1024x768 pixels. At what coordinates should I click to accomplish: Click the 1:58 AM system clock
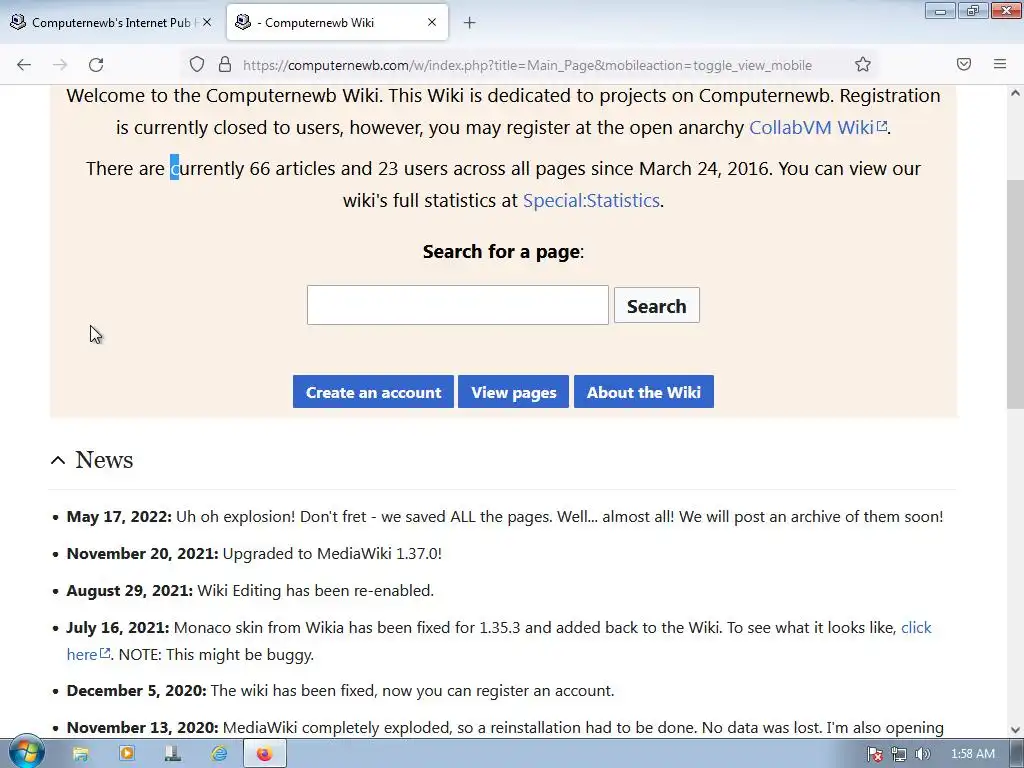pyautogui.click(x=972, y=754)
